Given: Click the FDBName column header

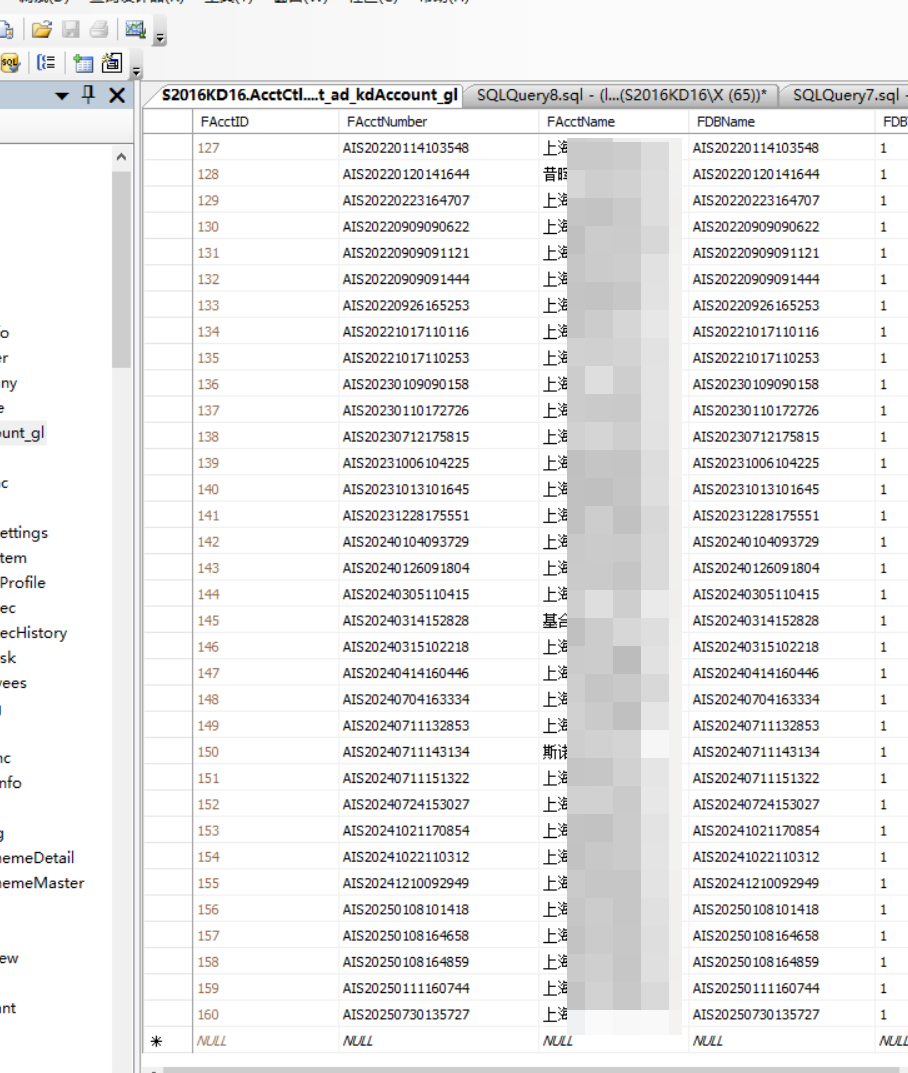Looking at the screenshot, I should pyautogui.click(x=724, y=122).
